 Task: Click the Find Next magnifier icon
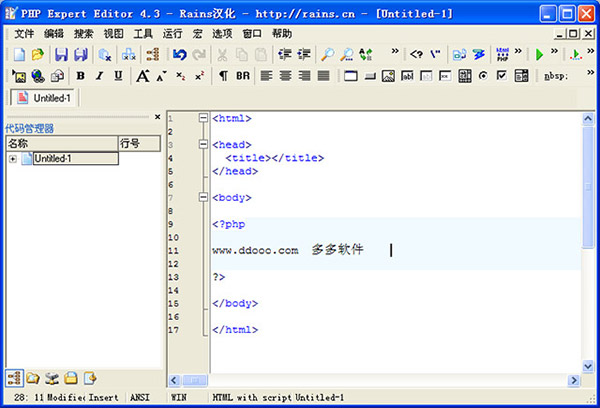347,55
